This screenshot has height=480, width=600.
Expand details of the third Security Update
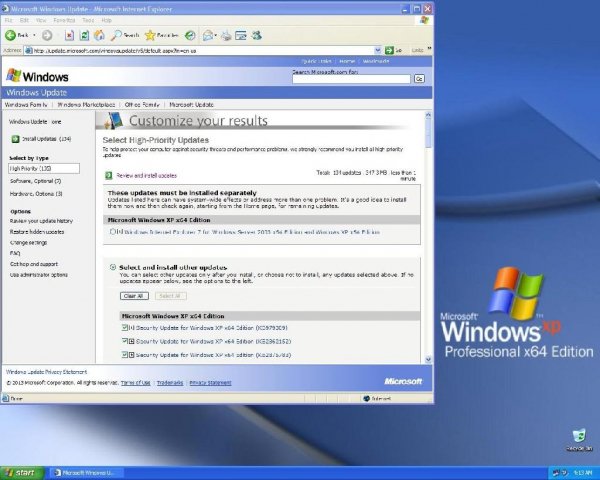point(131,355)
